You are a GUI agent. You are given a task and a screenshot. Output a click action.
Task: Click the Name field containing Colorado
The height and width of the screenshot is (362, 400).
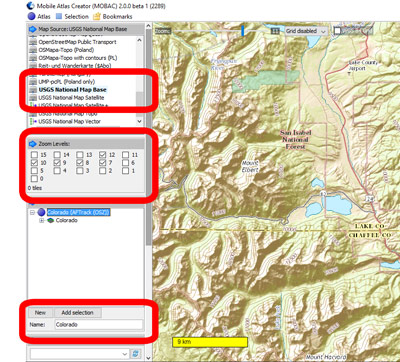click(99, 324)
